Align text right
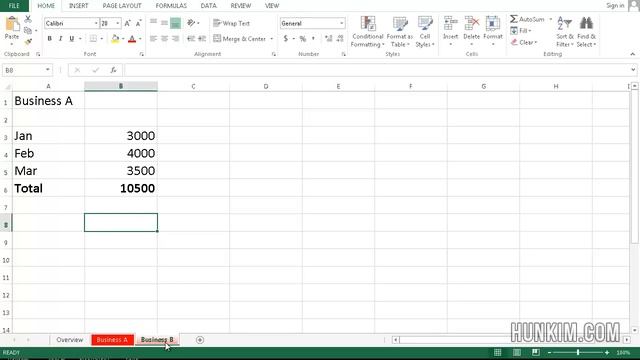The image size is (640, 360). pyautogui.click(x=176, y=39)
